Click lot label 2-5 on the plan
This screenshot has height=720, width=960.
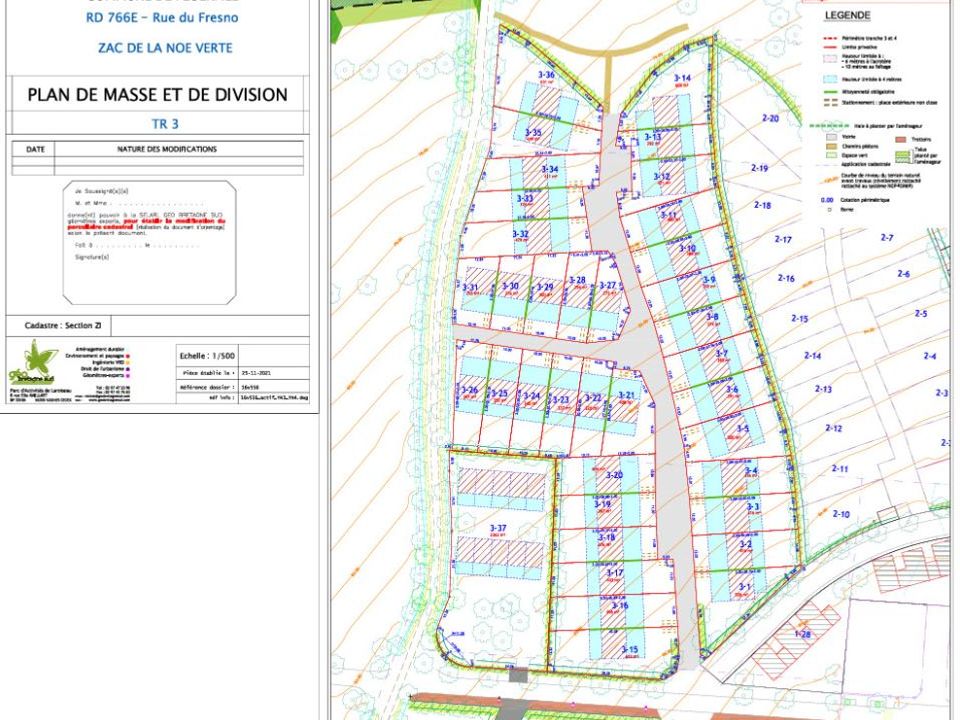921,313
